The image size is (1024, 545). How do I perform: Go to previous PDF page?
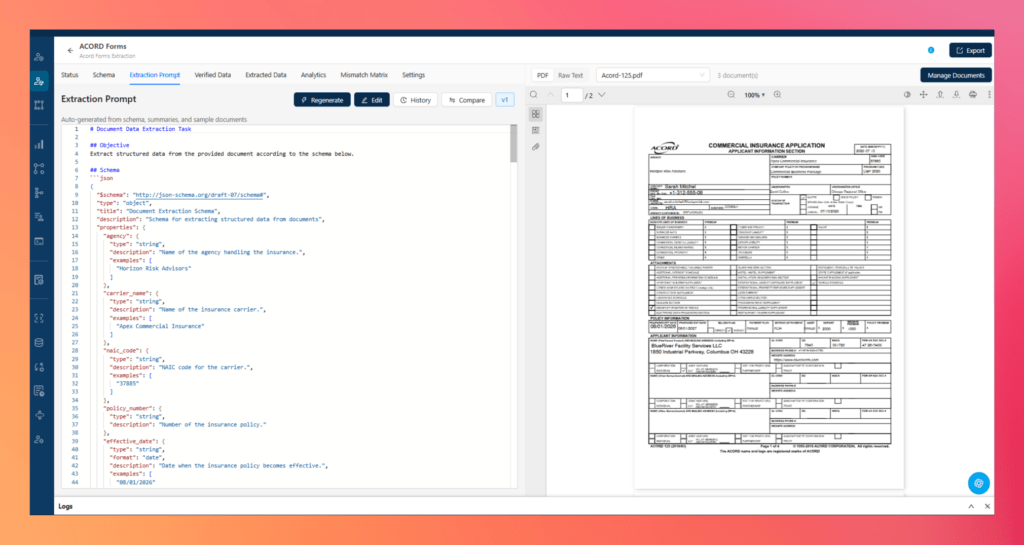coord(550,95)
